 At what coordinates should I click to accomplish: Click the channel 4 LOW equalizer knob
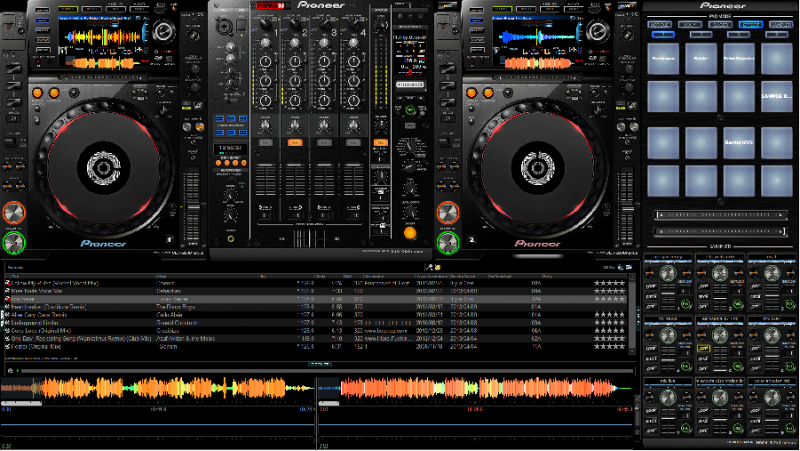pos(354,101)
